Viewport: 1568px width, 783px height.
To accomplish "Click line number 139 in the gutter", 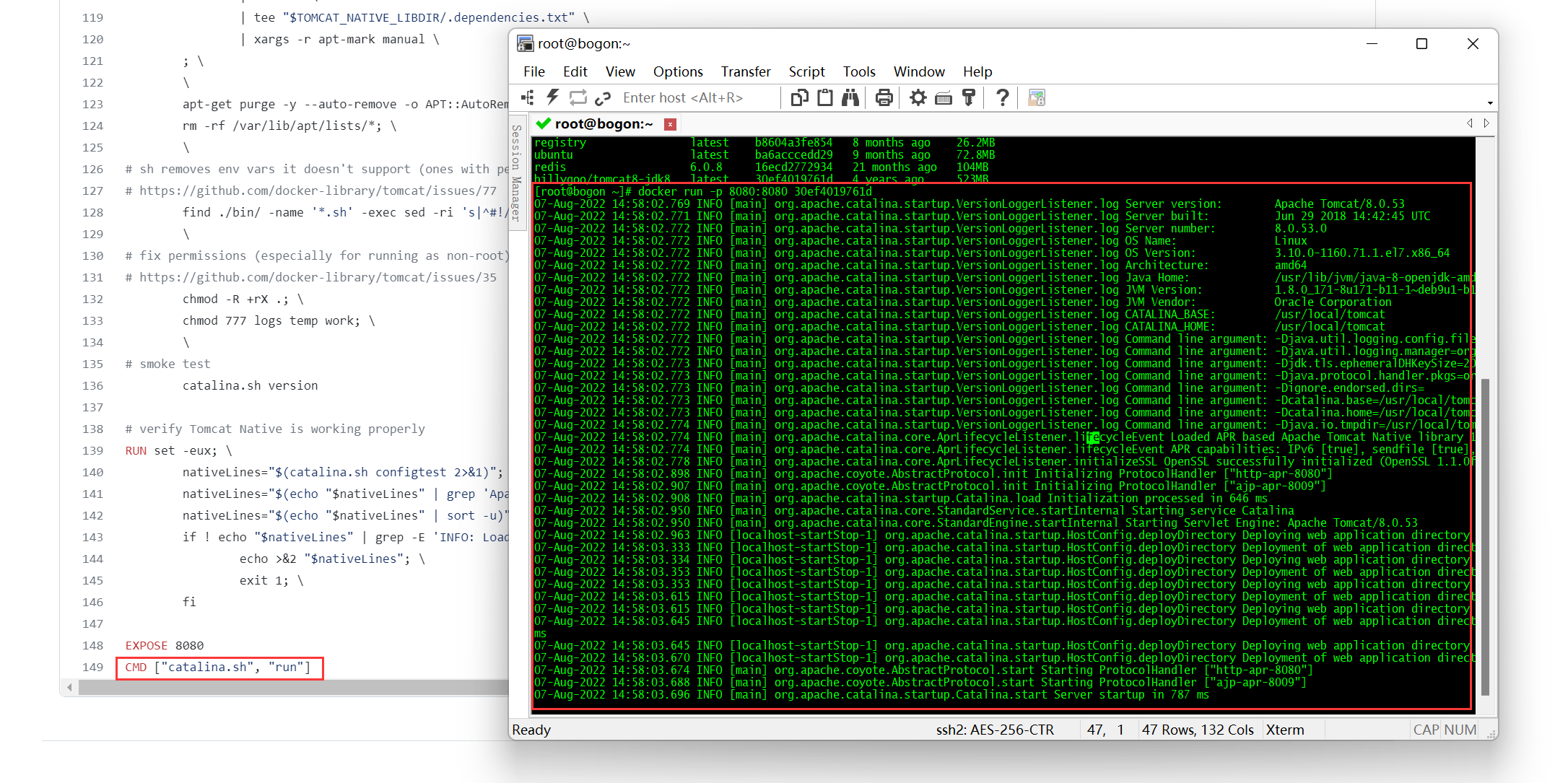I will tap(92, 450).
